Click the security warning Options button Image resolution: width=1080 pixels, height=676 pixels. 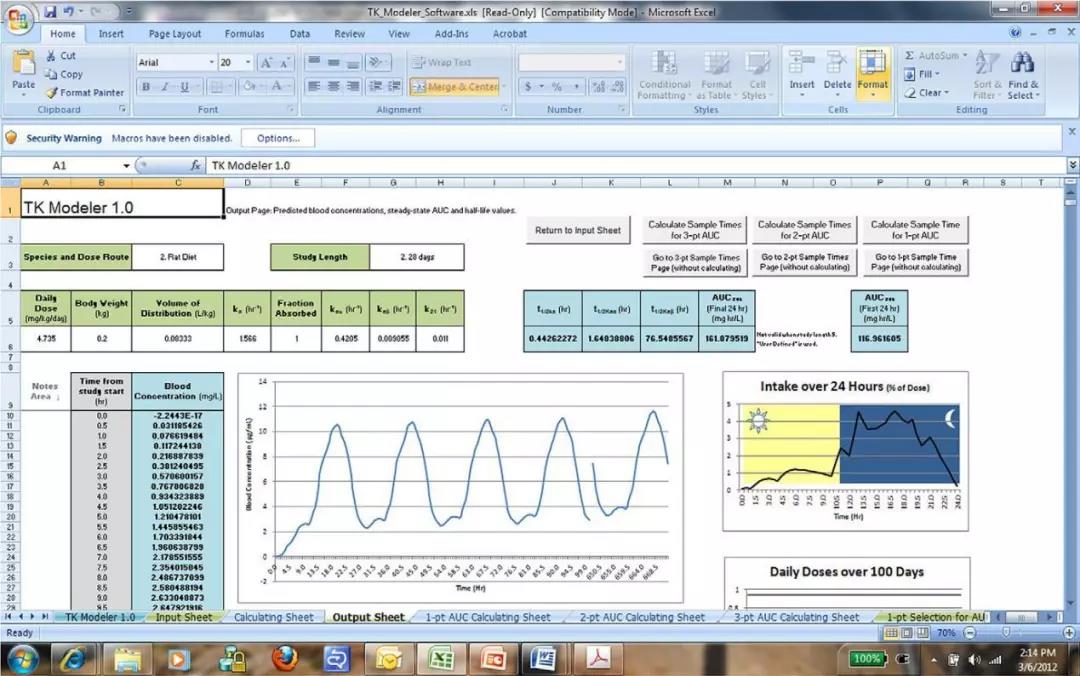pos(278,138)
